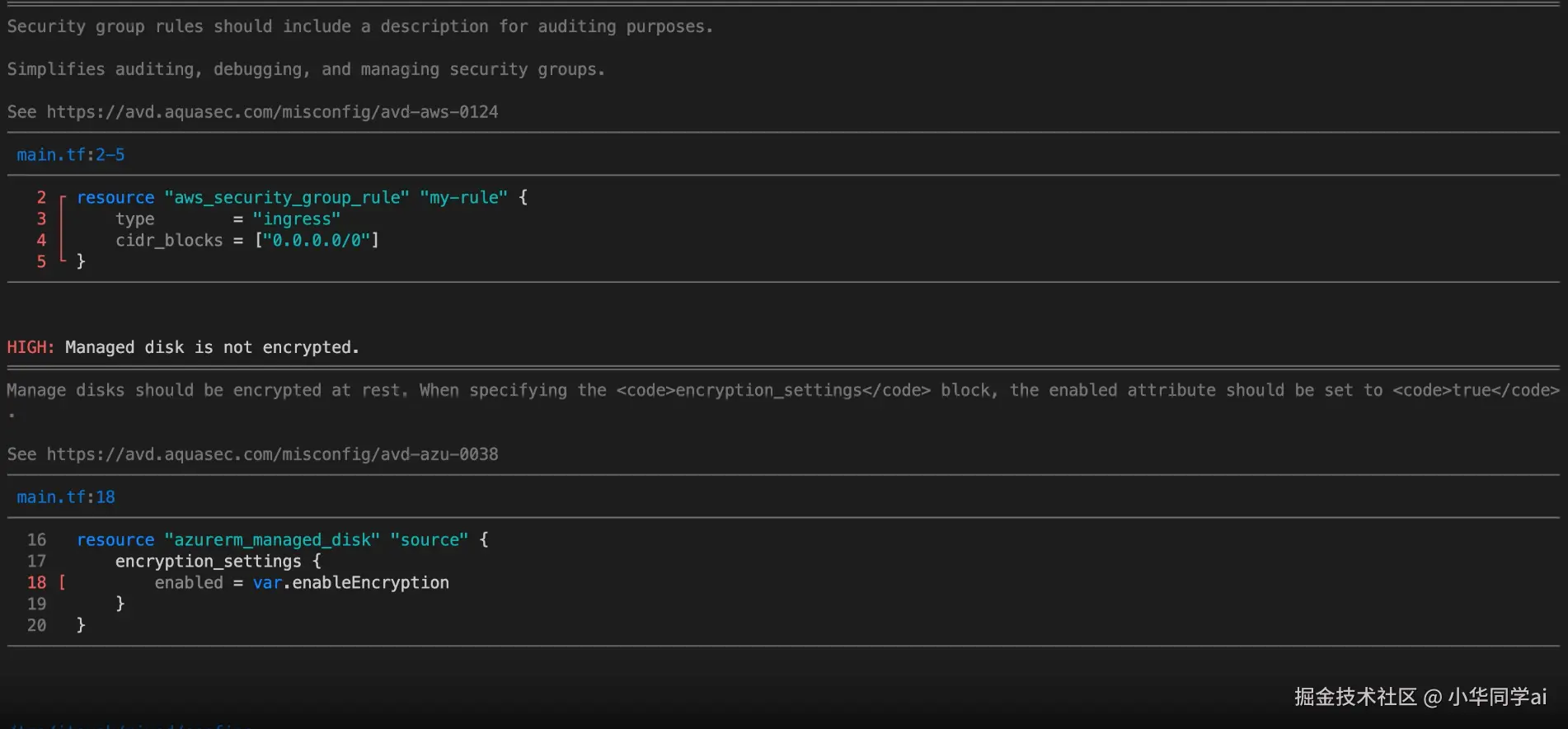
Task: Click the highlighted line number 18
Action: 37,583
